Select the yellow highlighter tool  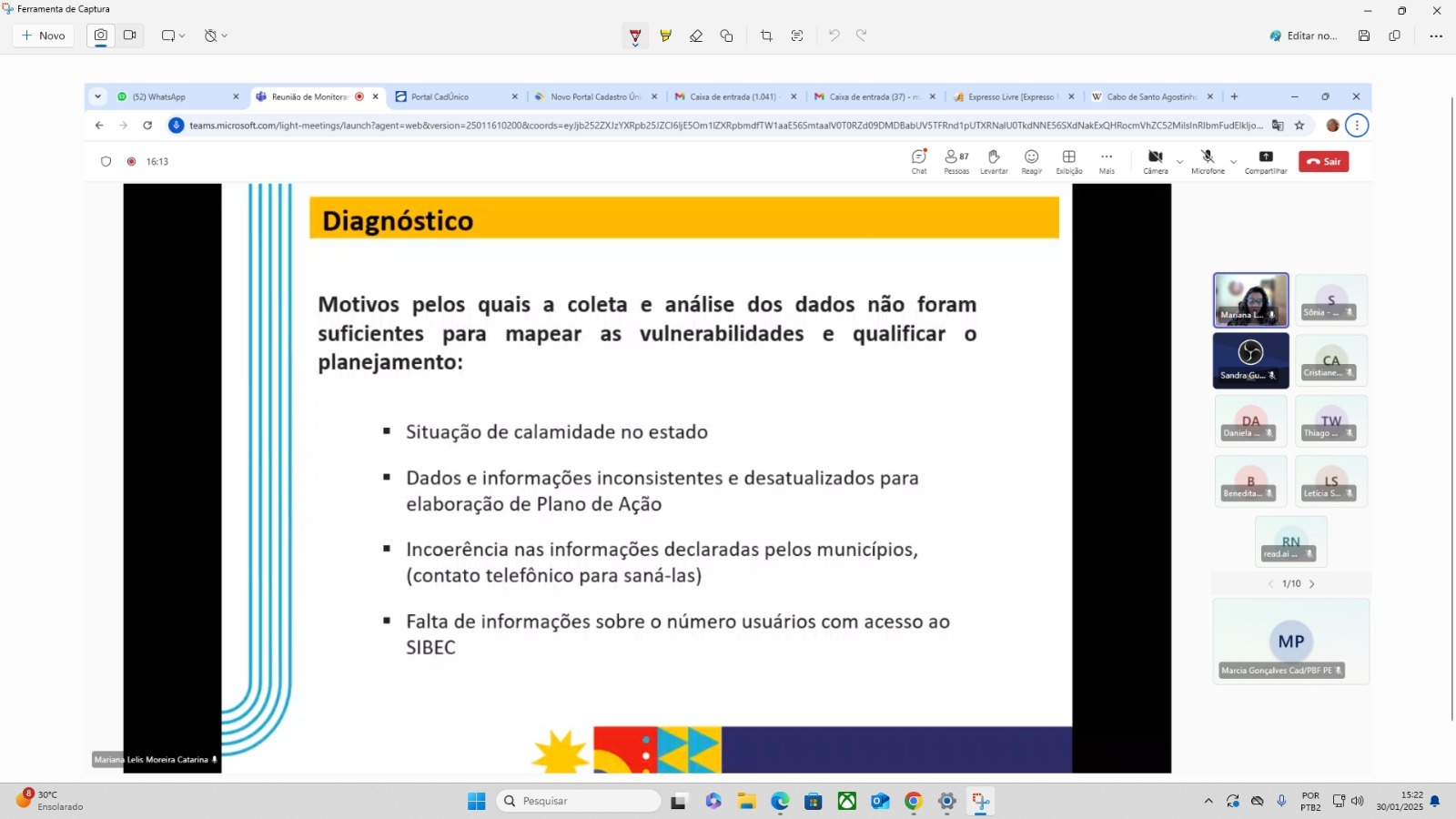[x=665, y=35]
